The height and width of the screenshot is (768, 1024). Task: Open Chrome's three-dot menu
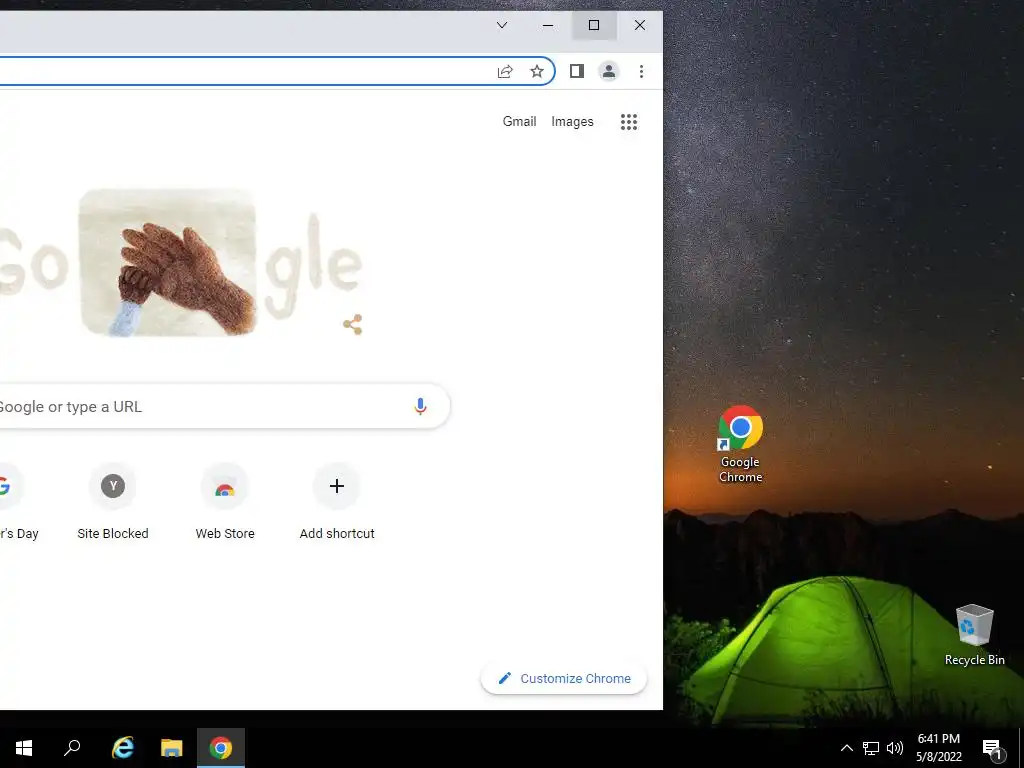click(641, 71)
